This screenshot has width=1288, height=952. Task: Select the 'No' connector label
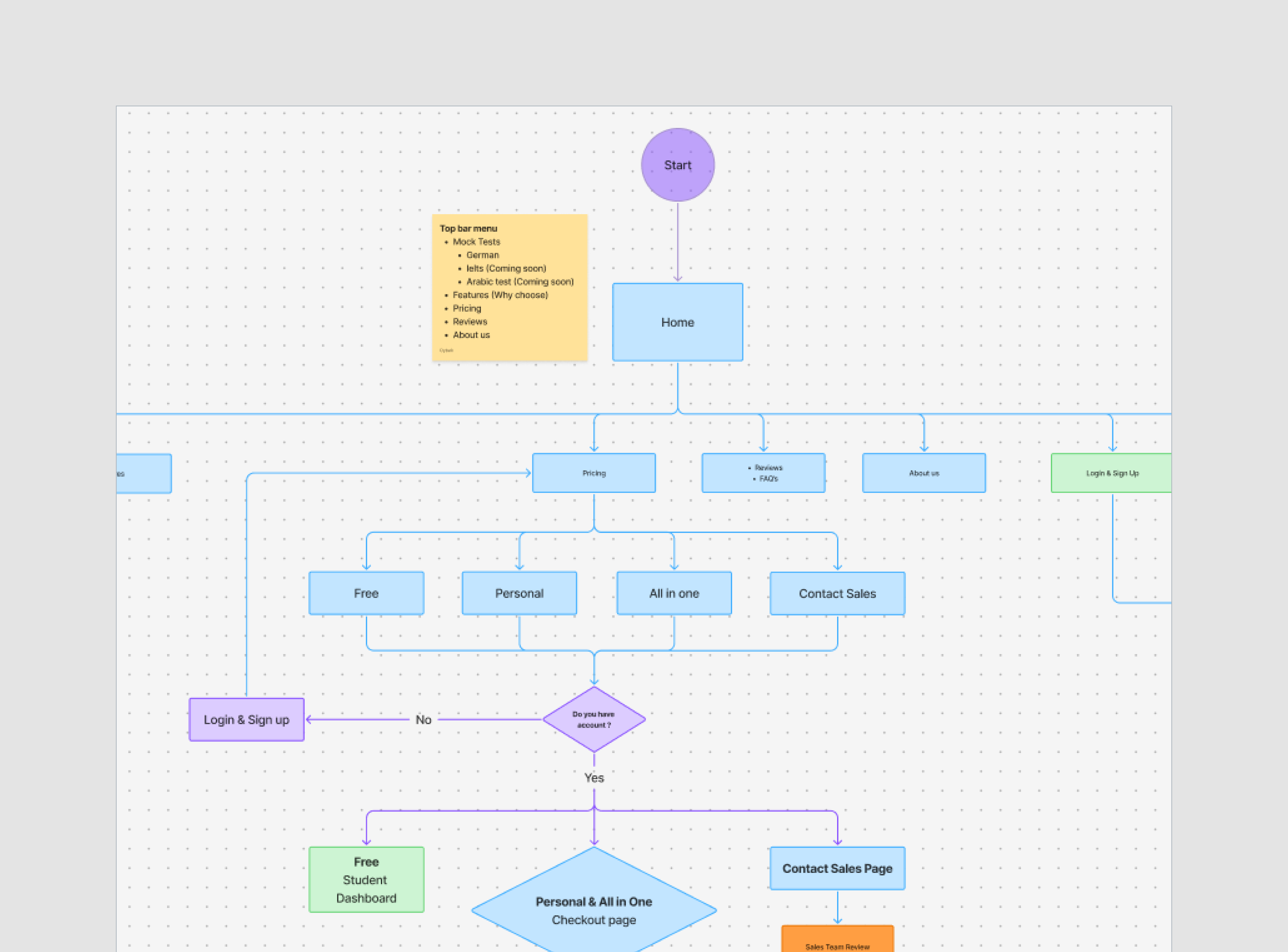423,720
